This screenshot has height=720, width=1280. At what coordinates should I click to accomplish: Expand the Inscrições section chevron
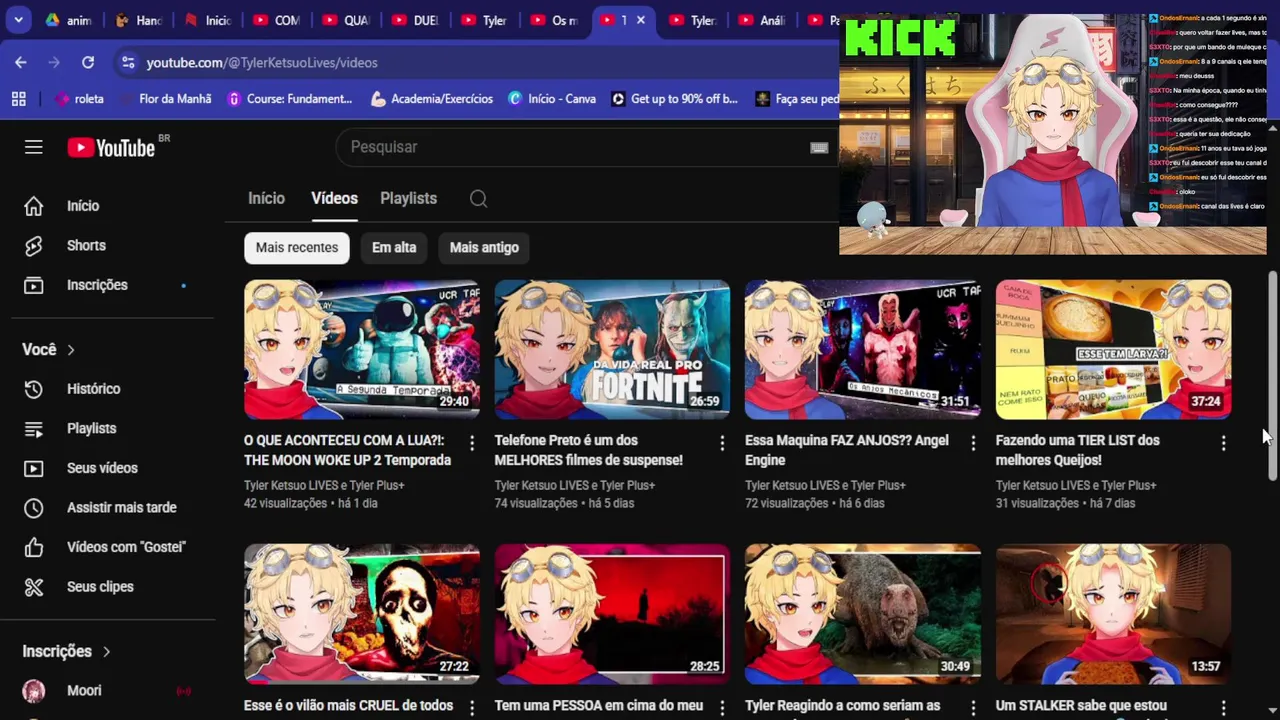pyautogui.click(x=106, y=652)
